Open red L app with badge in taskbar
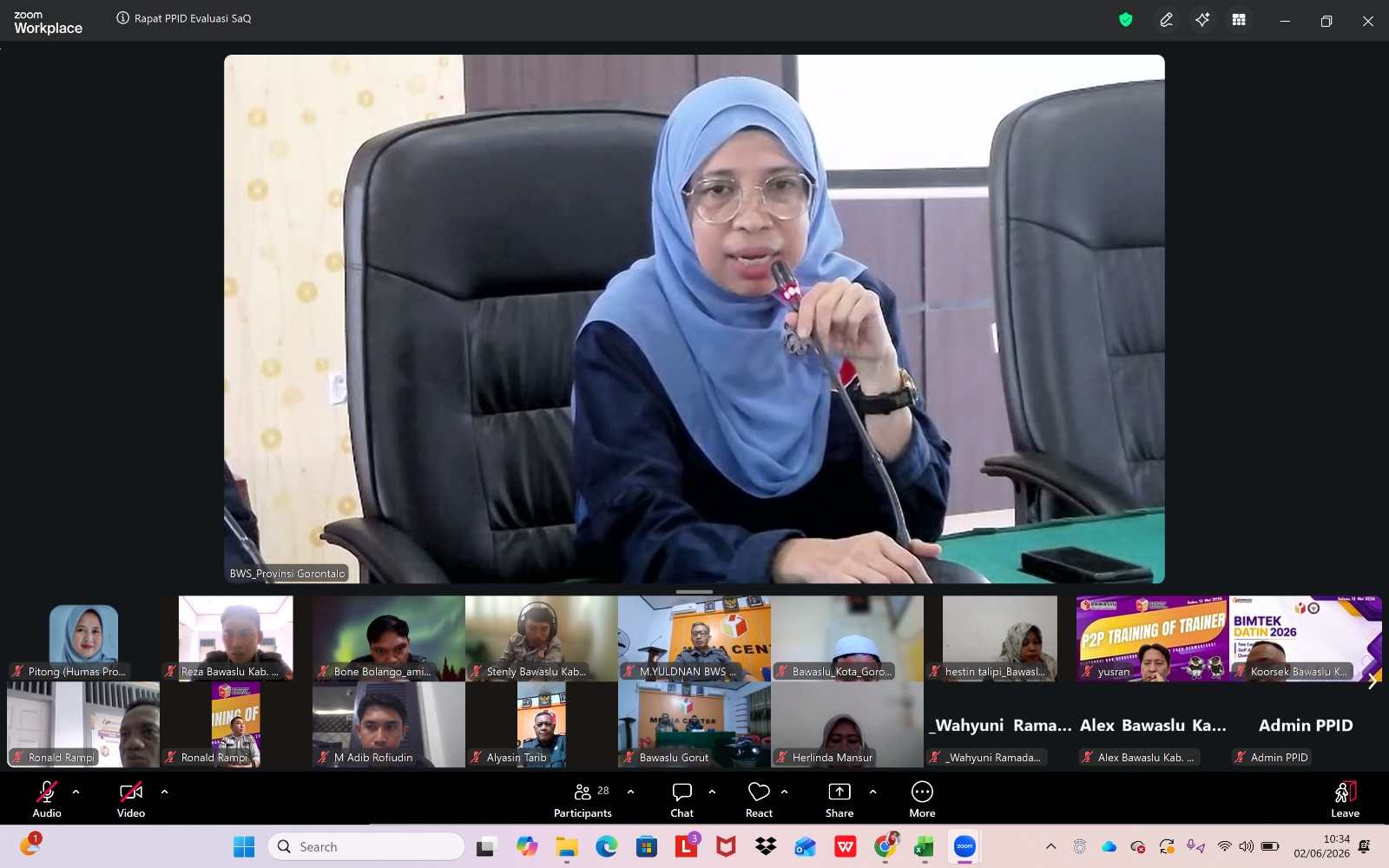Image resolution: width=1389 pixels, height=868 pixels. 686,846
